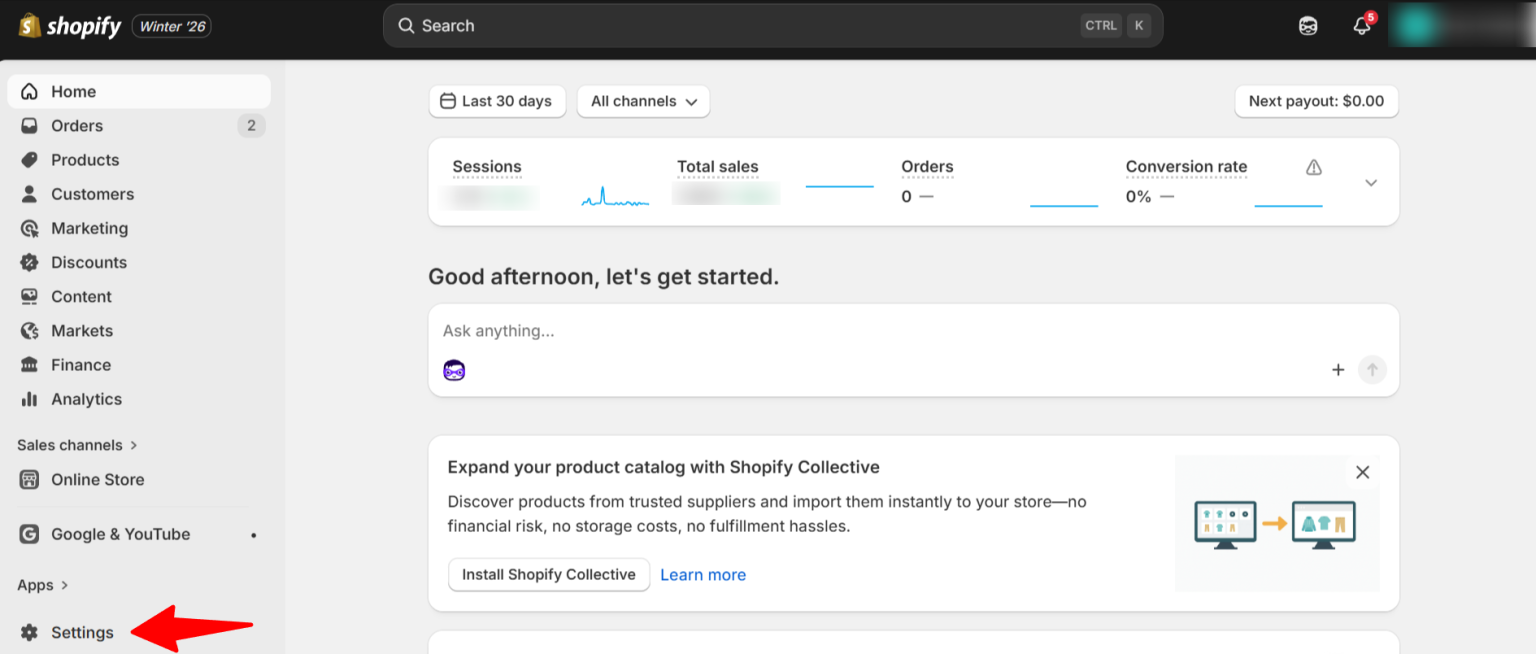
Task: Click the Products tag icon
Action: pos(29,160)
